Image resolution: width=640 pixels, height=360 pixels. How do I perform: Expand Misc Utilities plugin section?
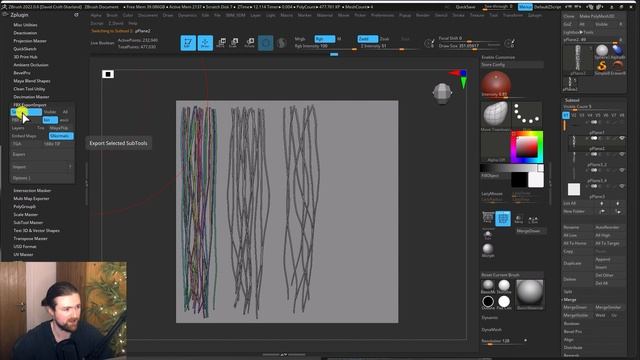pyautogui.click(x=25, y=25)
